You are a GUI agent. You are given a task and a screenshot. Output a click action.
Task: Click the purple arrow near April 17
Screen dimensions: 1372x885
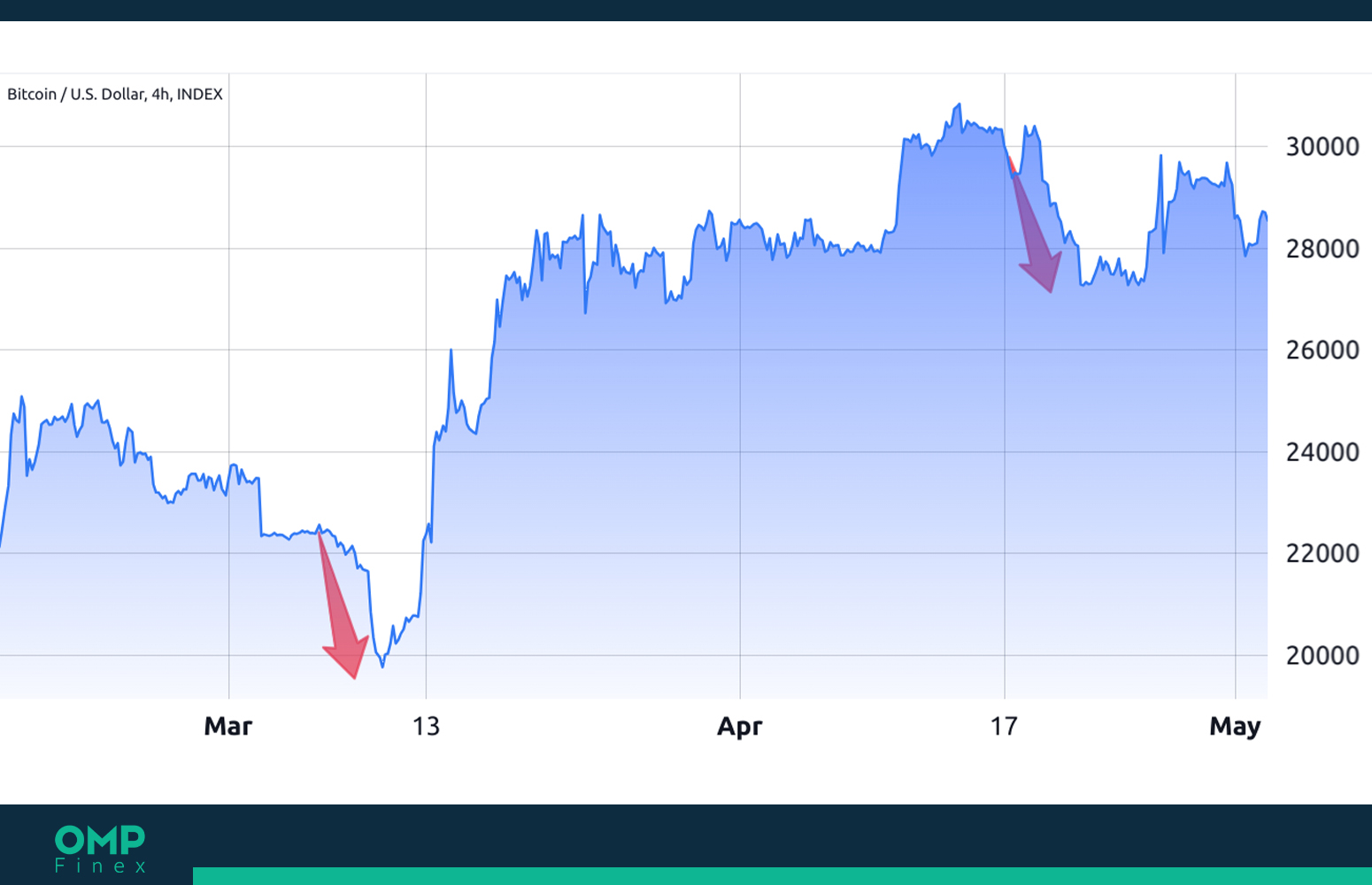1035,226
